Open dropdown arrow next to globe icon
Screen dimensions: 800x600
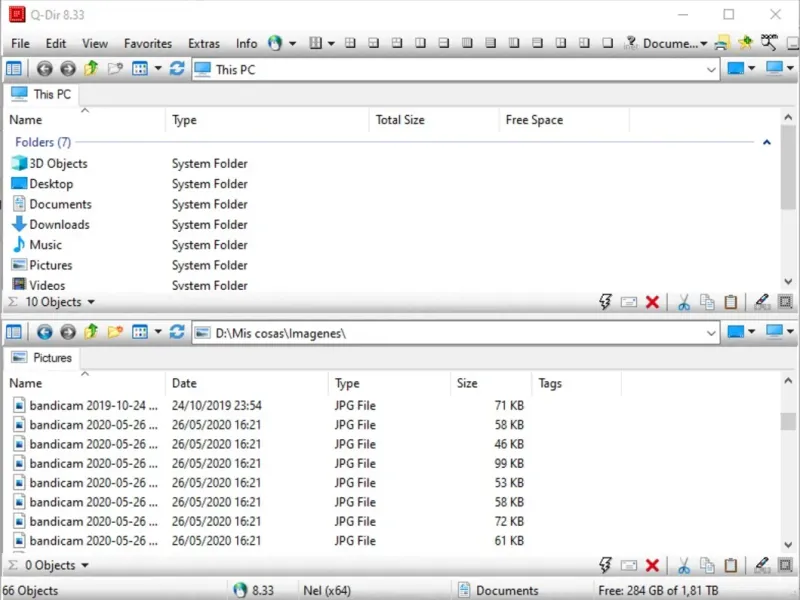click(x=292, y=43)
